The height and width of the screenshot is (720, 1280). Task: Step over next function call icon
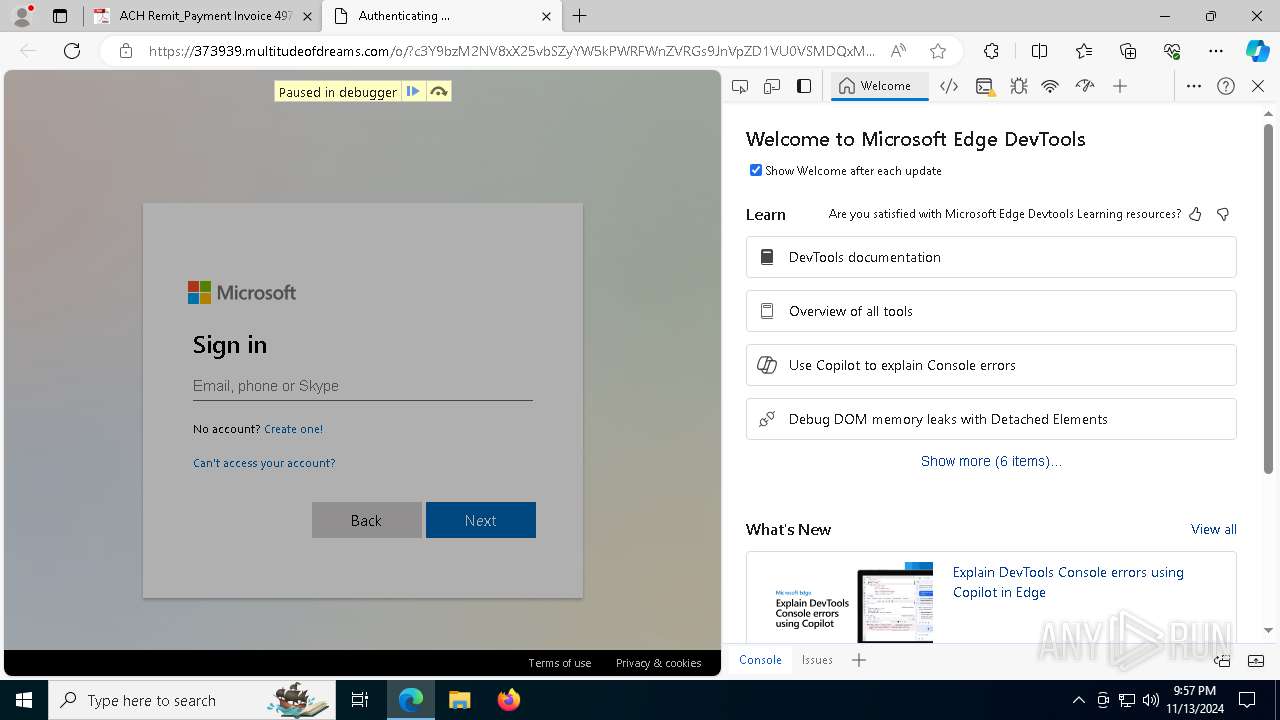[x=438, y=92]
